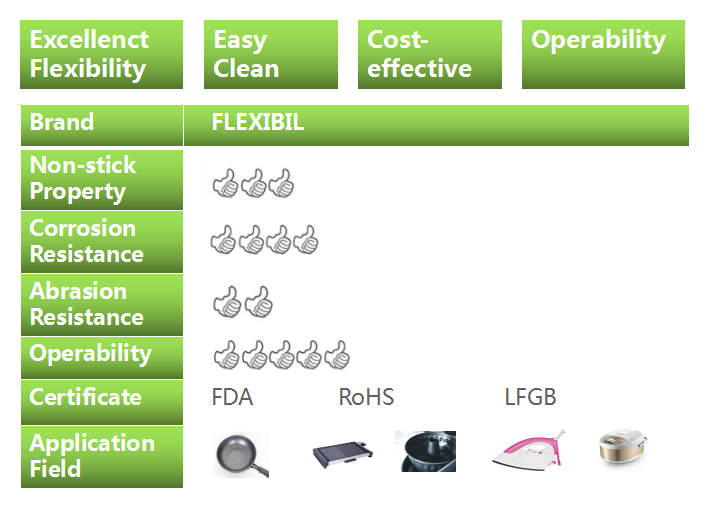
Task: Click the Certificate row header
Action: [102, 402]
